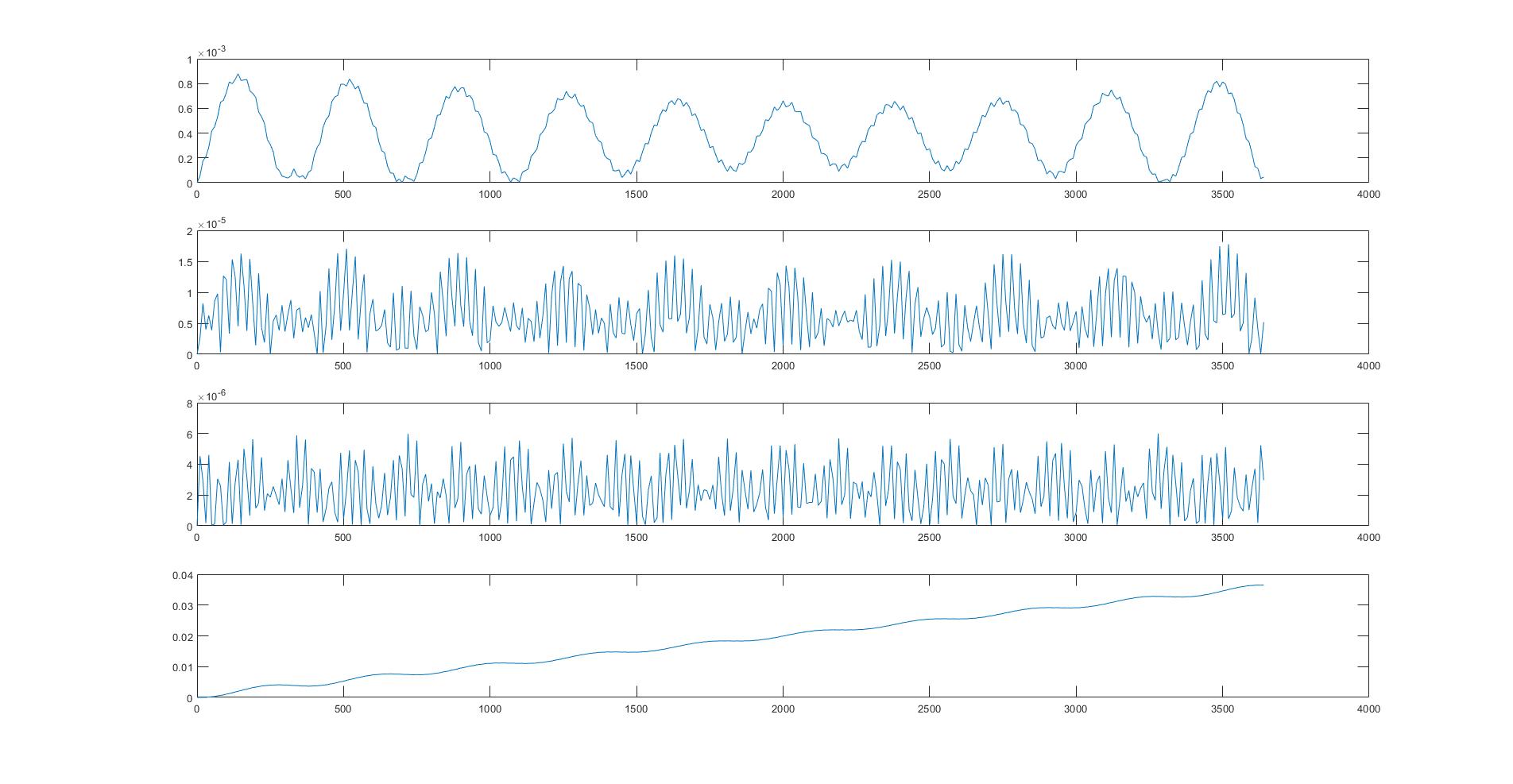This screenshot has width=1513, height=784.
Task: Click the 0.5 y-axis tick label in second plot
Action: (185, 324)
